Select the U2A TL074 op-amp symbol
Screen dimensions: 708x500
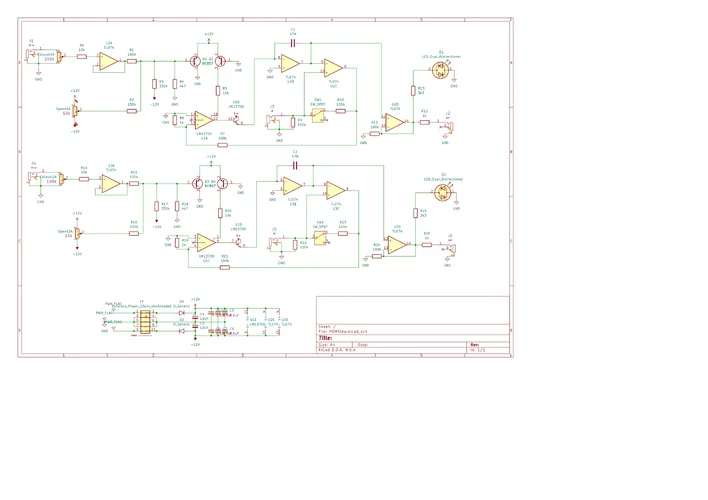click(x=109, y=62)
